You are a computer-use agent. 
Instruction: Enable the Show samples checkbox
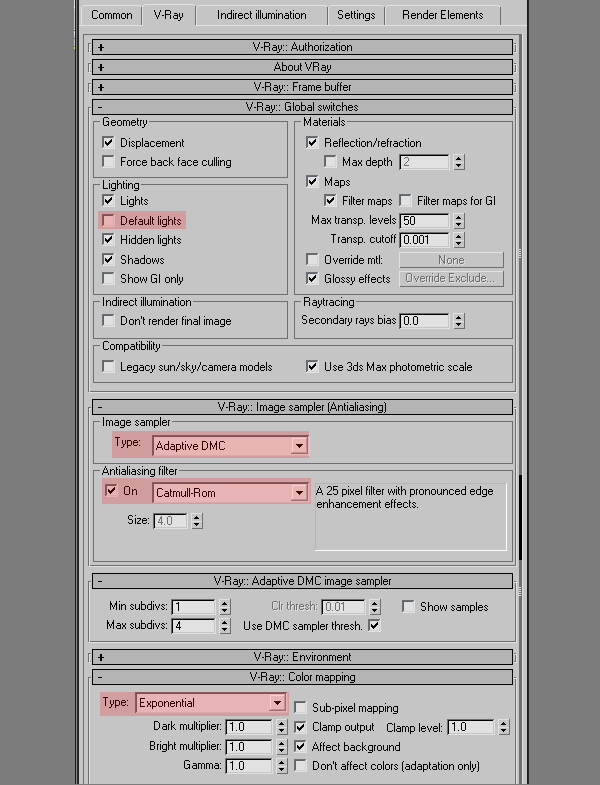tap(408, 607)
